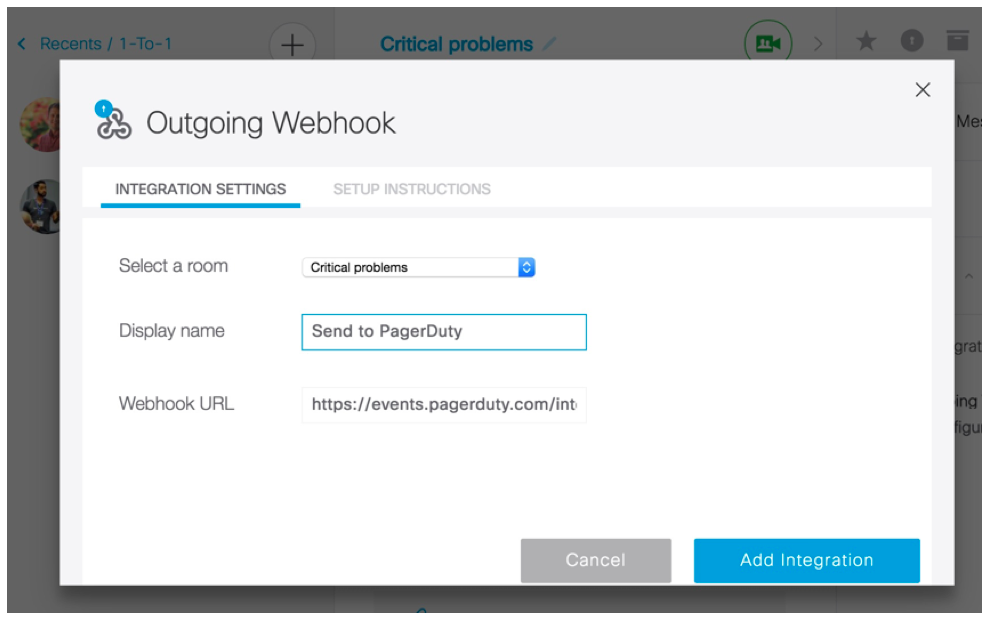
Task: Open room info with the circle icon
Action: [x=911, y=41]
